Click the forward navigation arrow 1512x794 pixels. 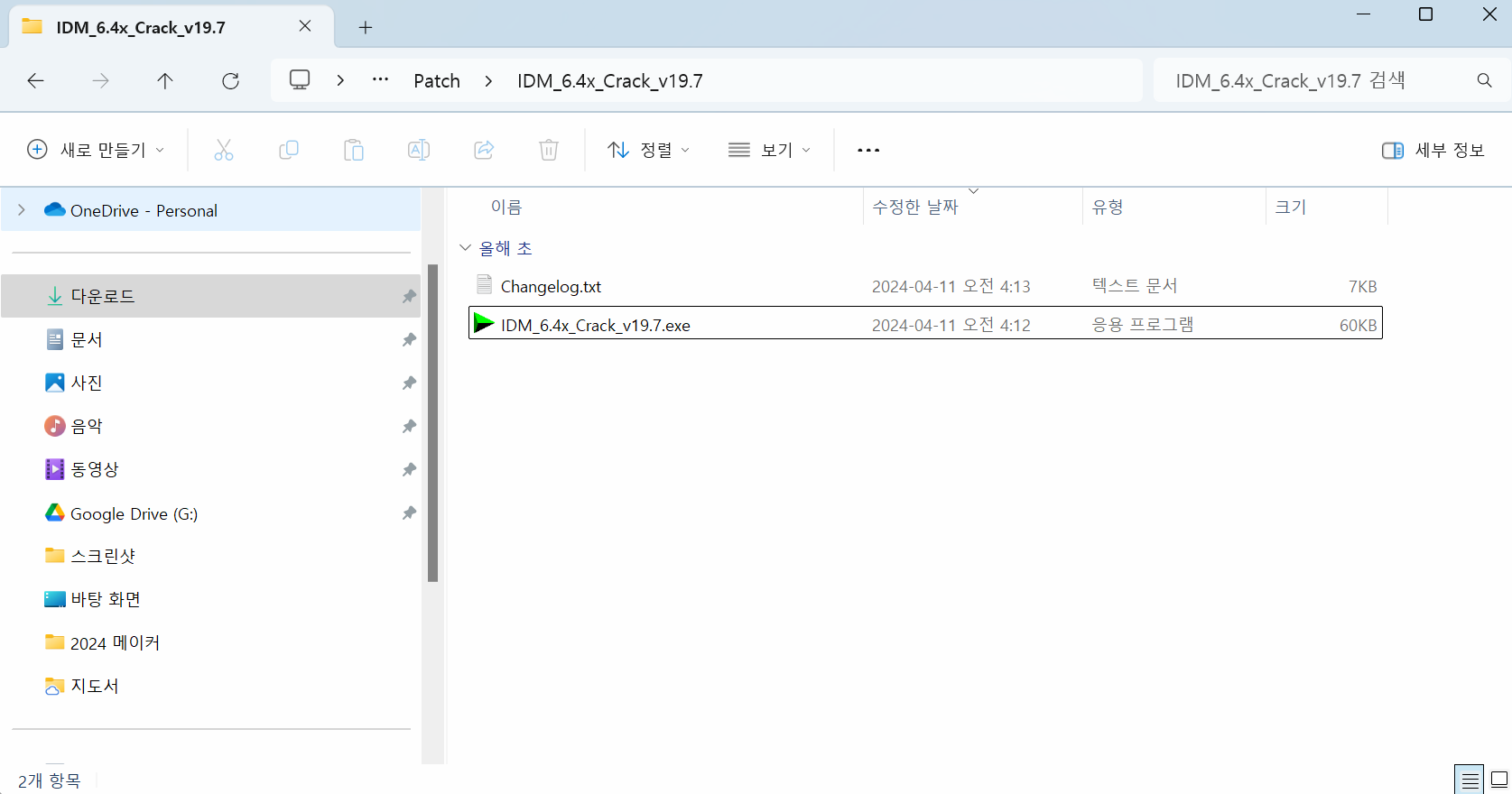pyautogui.click(x=101, y=81)
